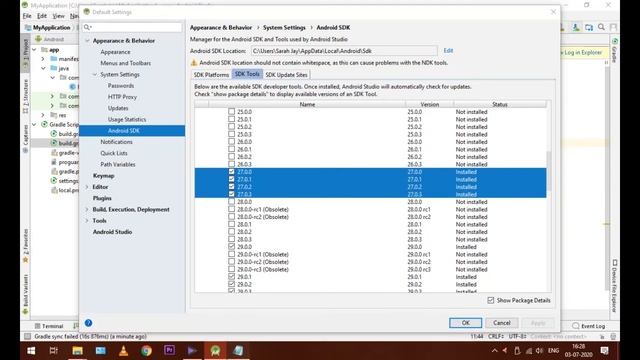This screenshot has width=640, height=360.
Task: Uncheck the 27.0.2 checkbox
Action: [231, 187]
